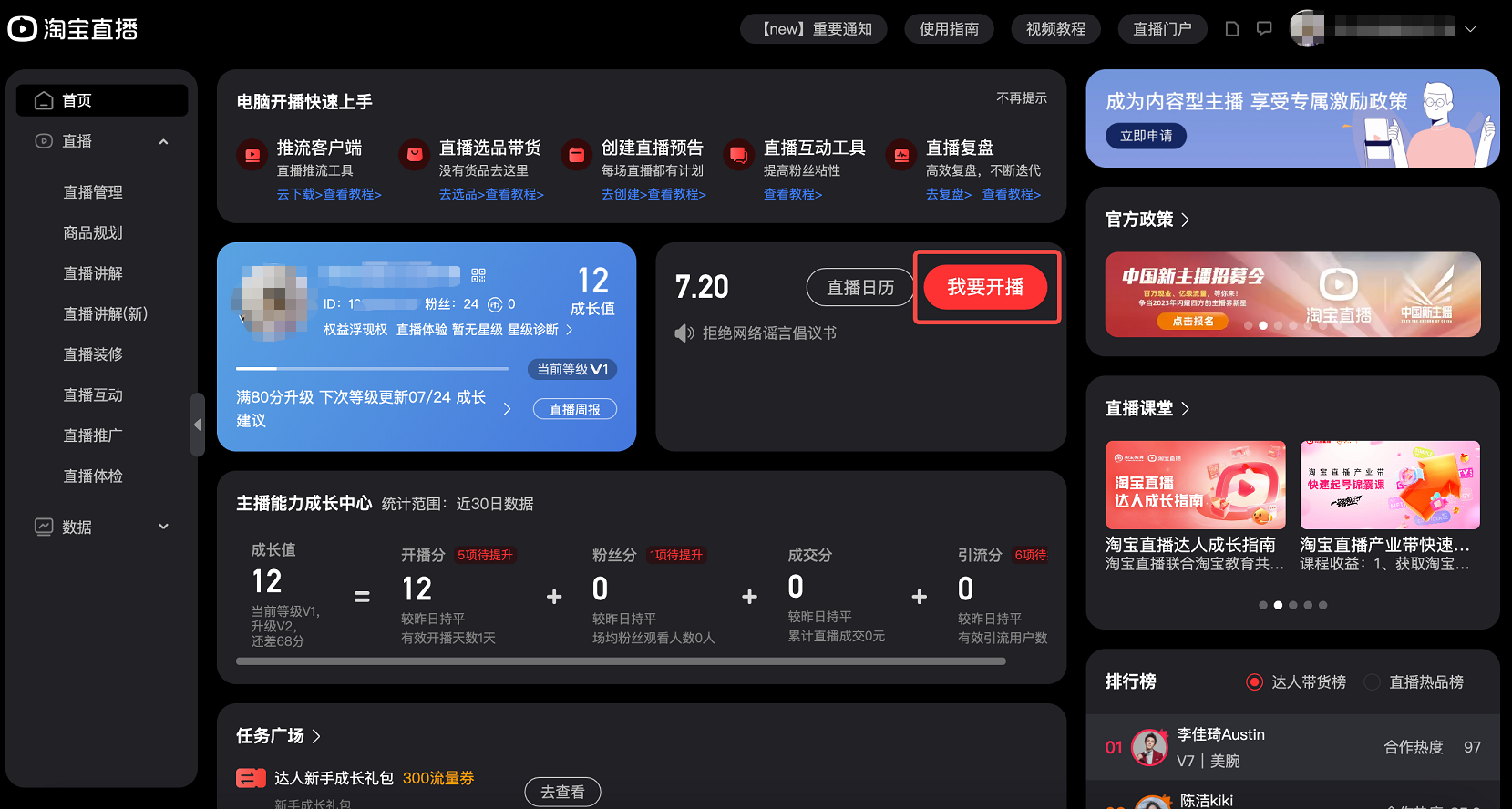This screenshot has width=1512, height=809.
Task: Open 任务广场 via its chevron
Action: [x=316, y=736]
